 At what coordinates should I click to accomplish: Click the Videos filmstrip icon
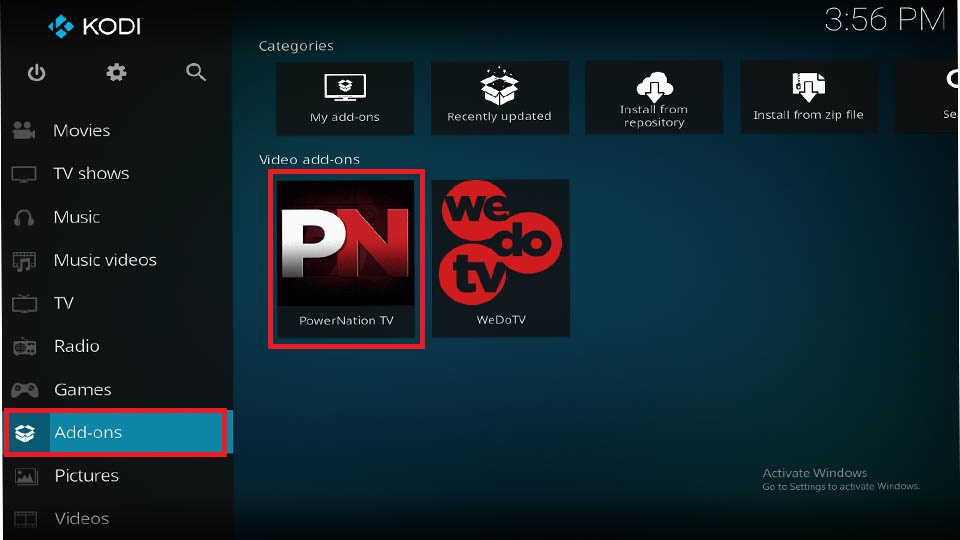point(26,519)
